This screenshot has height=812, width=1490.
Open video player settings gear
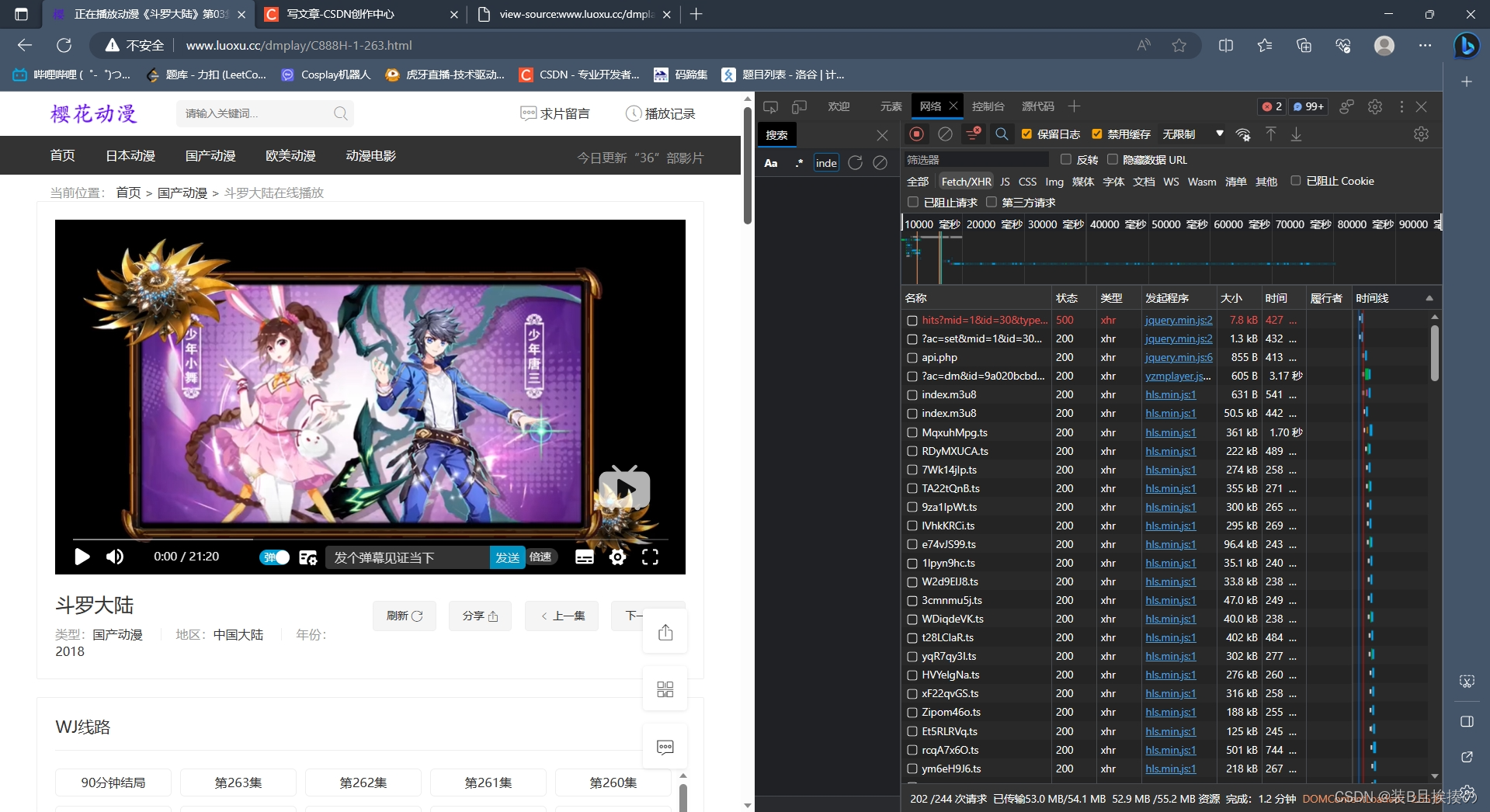(617, 557)
